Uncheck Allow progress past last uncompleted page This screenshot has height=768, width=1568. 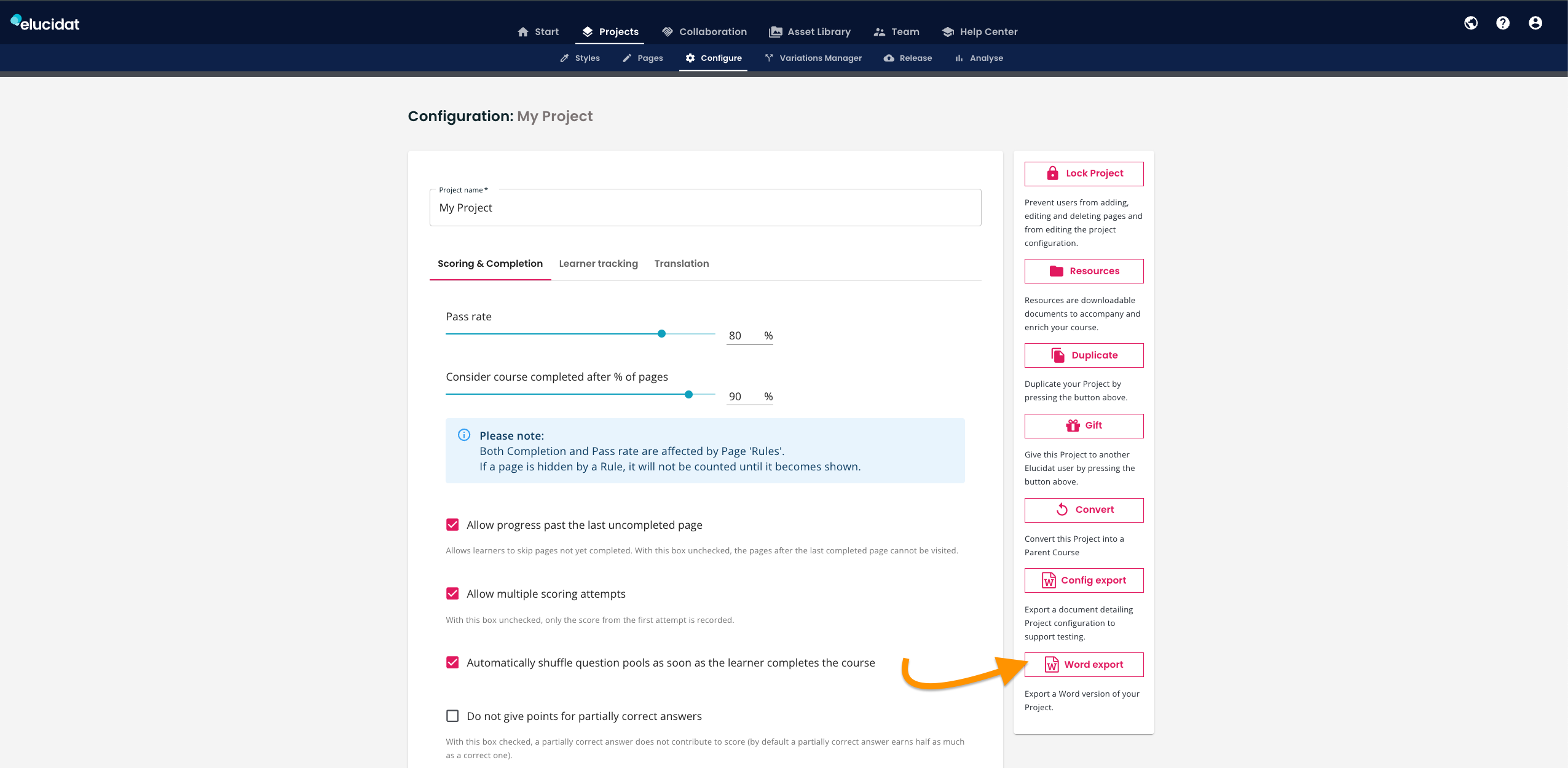point(452,525)
